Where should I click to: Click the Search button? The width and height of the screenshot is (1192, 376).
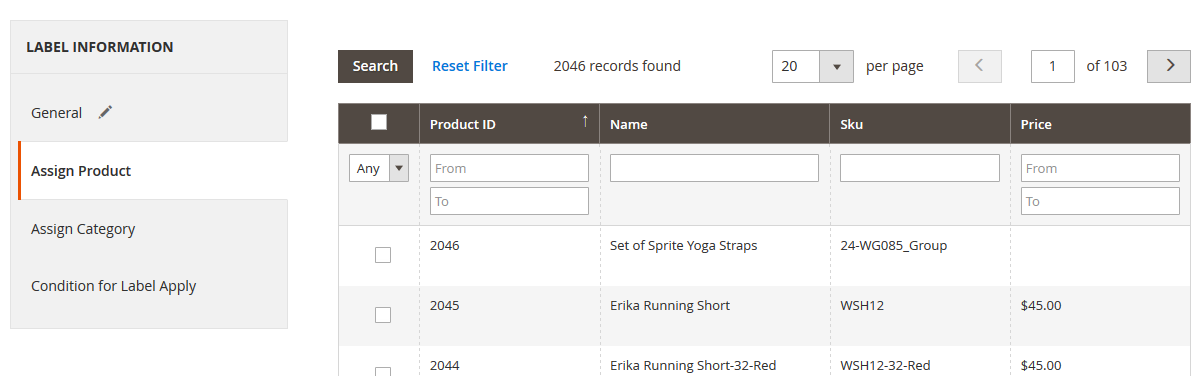(376, 66)
